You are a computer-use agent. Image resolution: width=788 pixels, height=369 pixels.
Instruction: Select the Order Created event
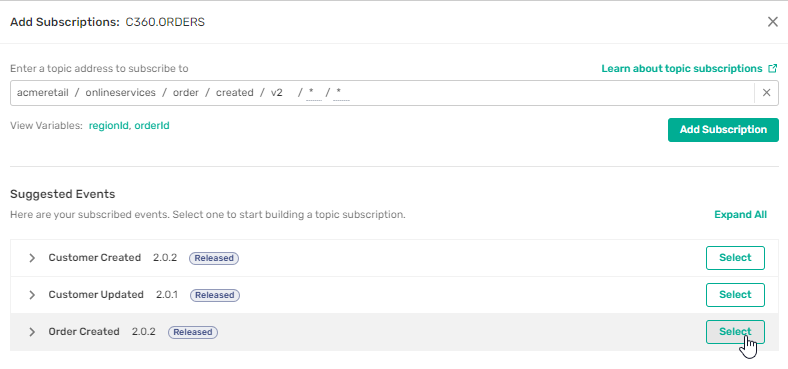point(735,332)
